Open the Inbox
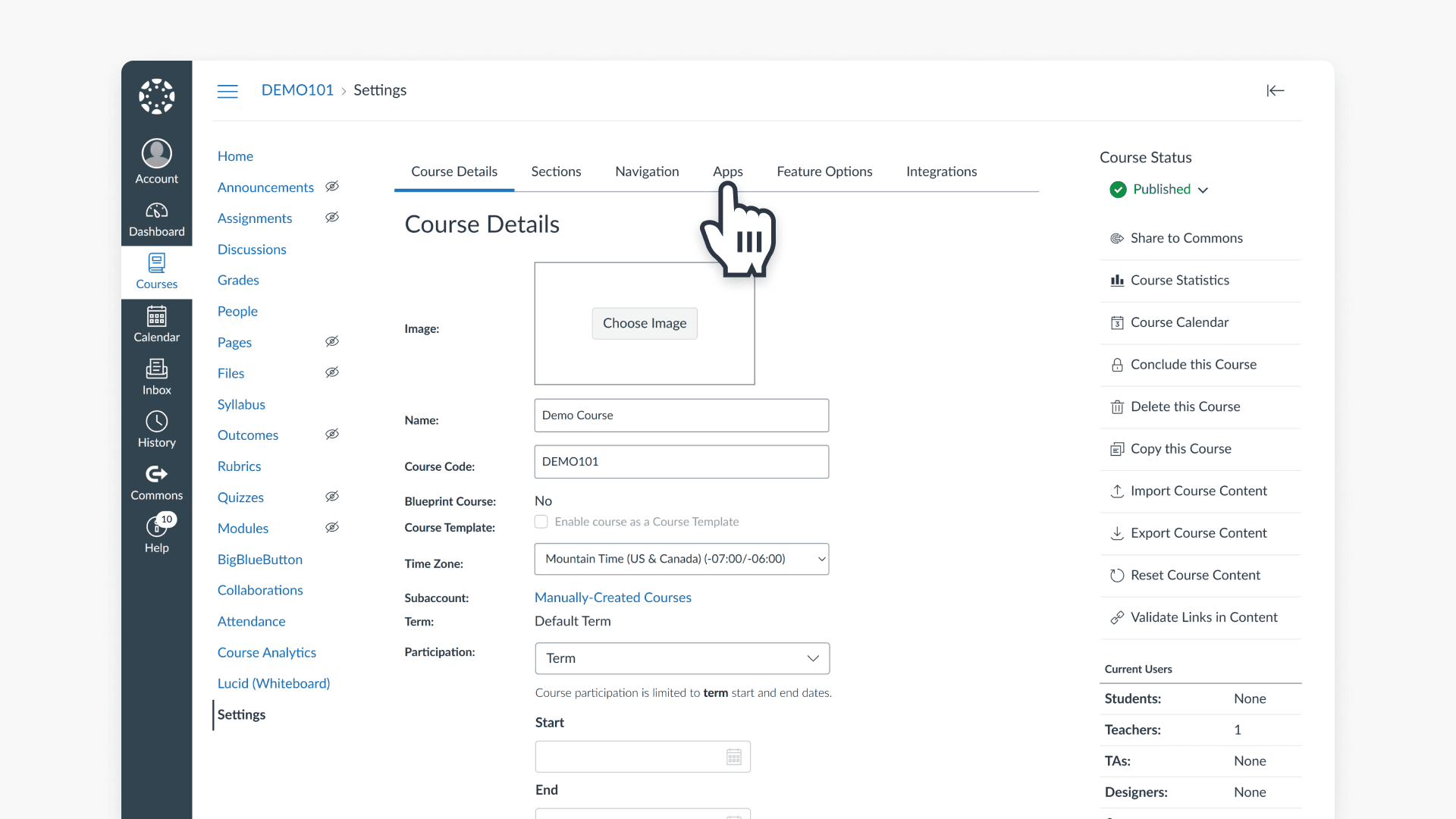1456x819 pixels. point(156,377)
